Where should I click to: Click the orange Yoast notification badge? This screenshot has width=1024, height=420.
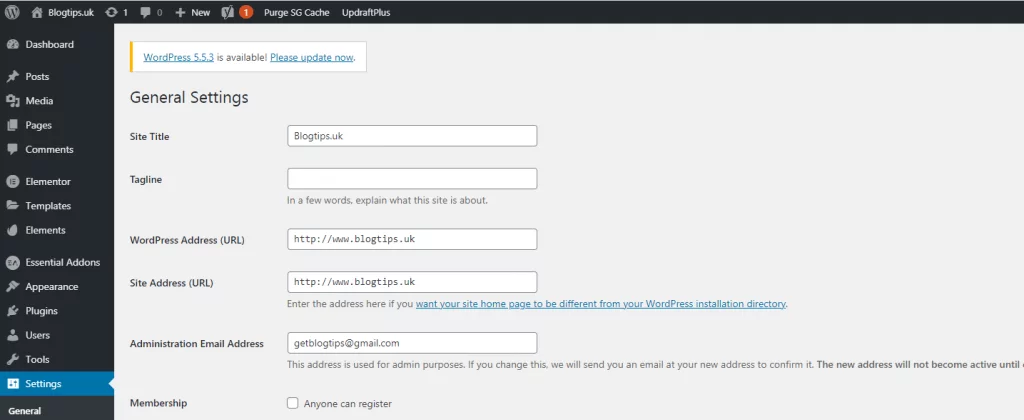point(246,12)
